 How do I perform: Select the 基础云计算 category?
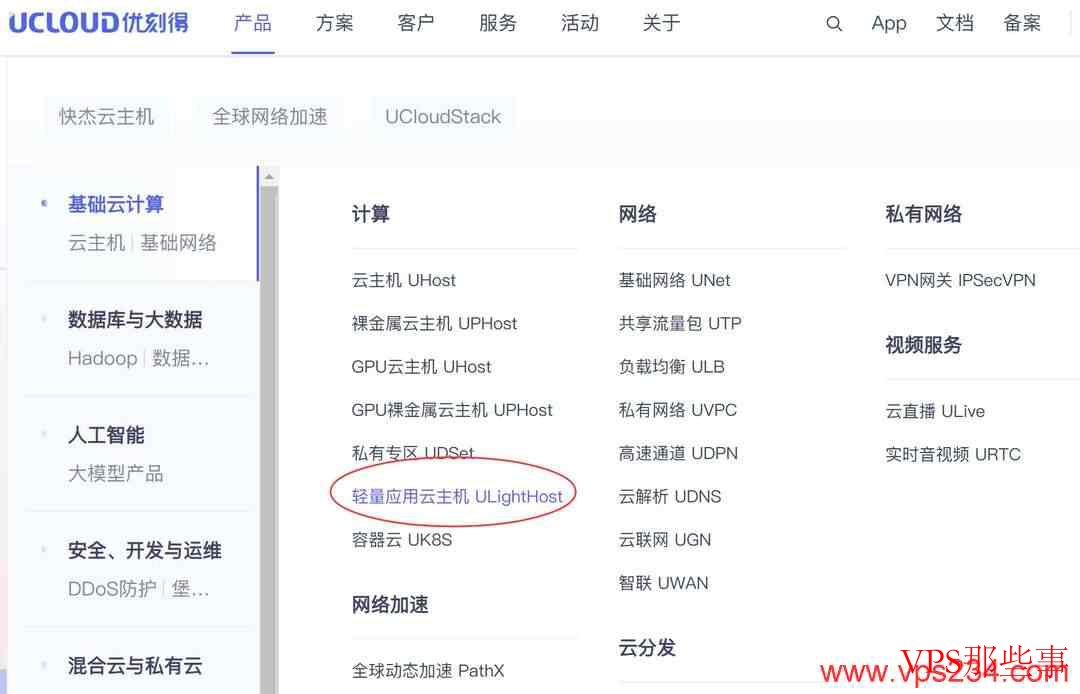116,204
